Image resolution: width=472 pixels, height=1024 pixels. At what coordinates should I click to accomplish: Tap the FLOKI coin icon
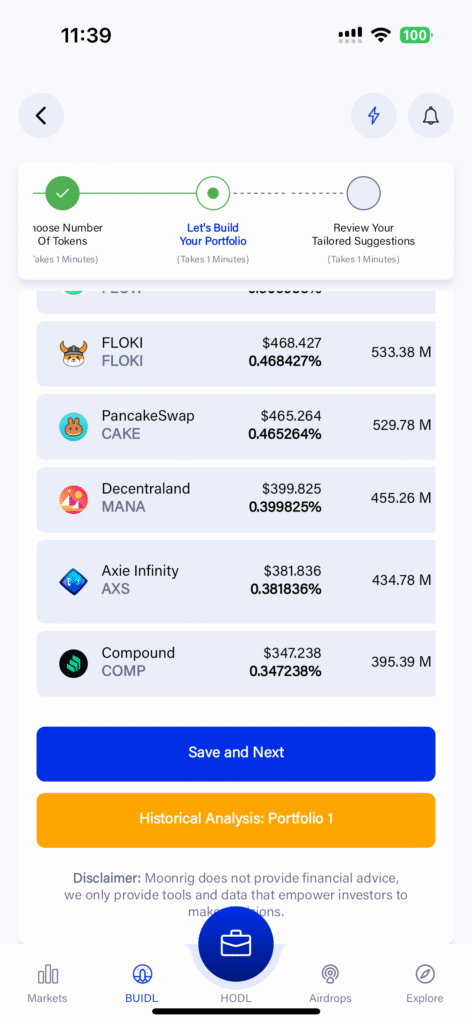click(74, 353)
